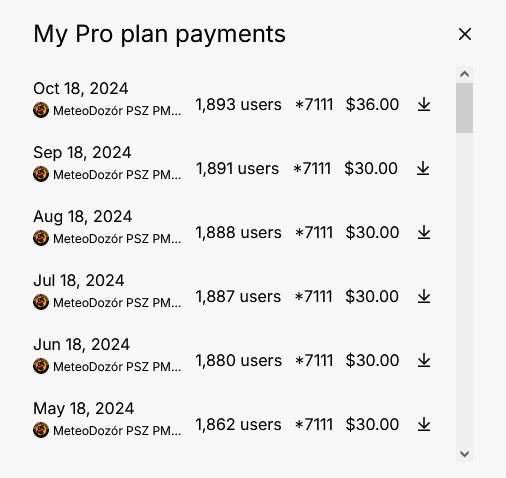The height and width of the screenshot is (478, 506).
Task: Click MeteoDozór workspace name under Jul 18
Action: click(117, 303)
